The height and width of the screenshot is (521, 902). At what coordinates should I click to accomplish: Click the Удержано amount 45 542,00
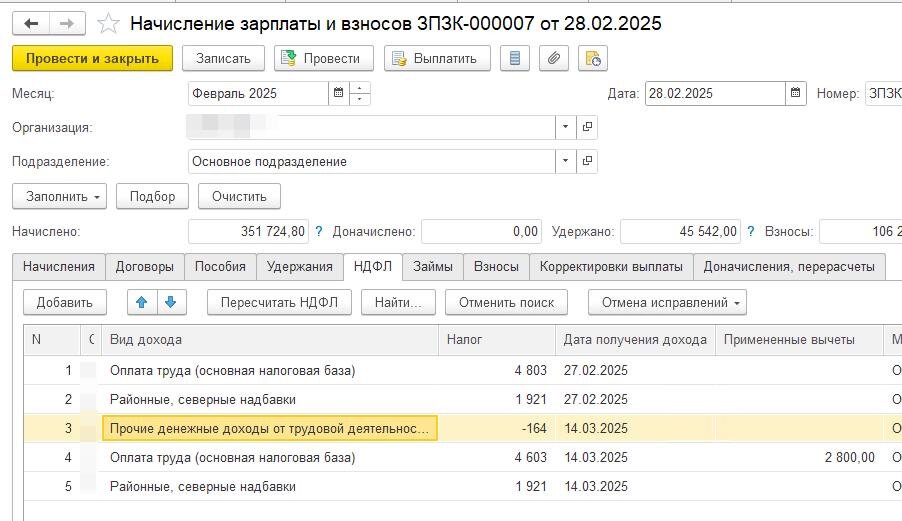tap(681, 231)
